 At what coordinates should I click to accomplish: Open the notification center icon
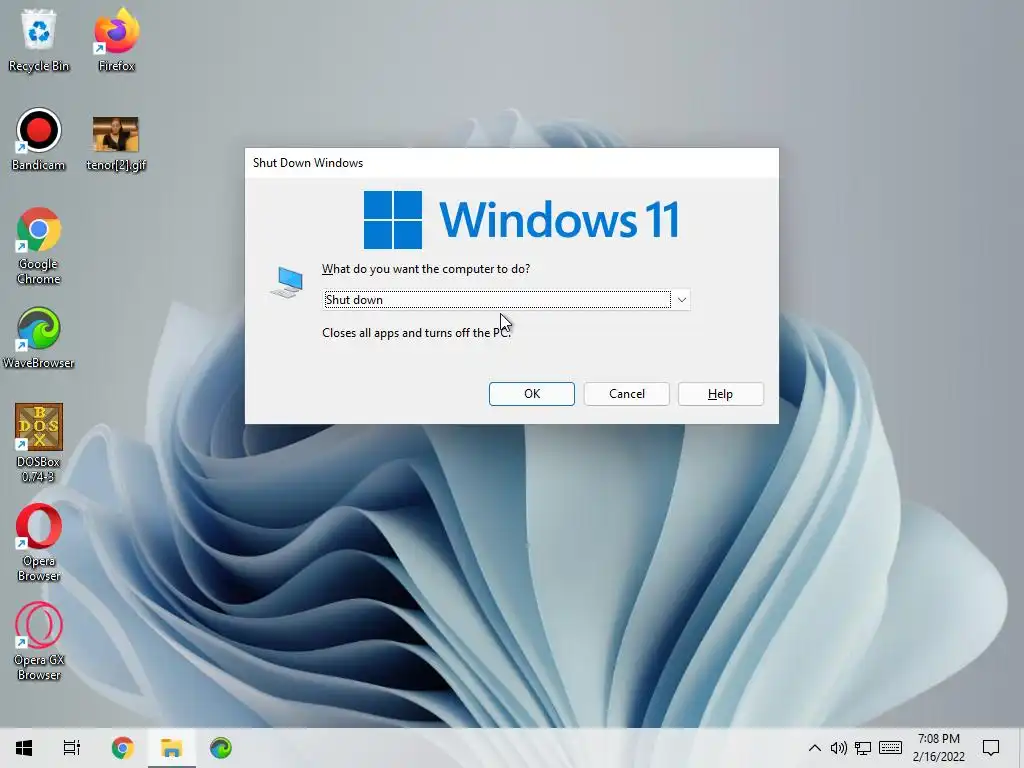[x=991, y=748]
